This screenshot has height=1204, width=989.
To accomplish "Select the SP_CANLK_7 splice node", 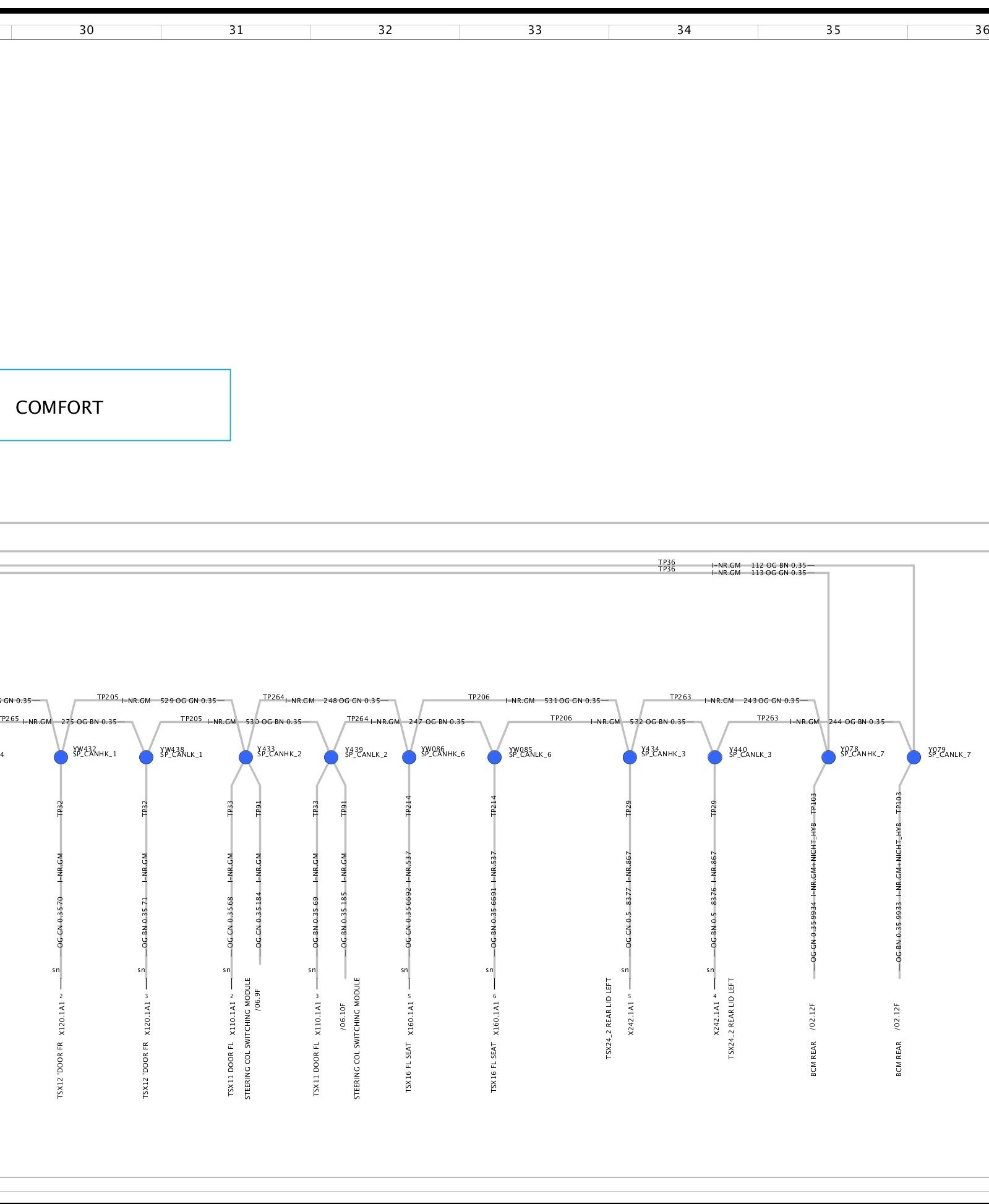I will click(914, 757).
